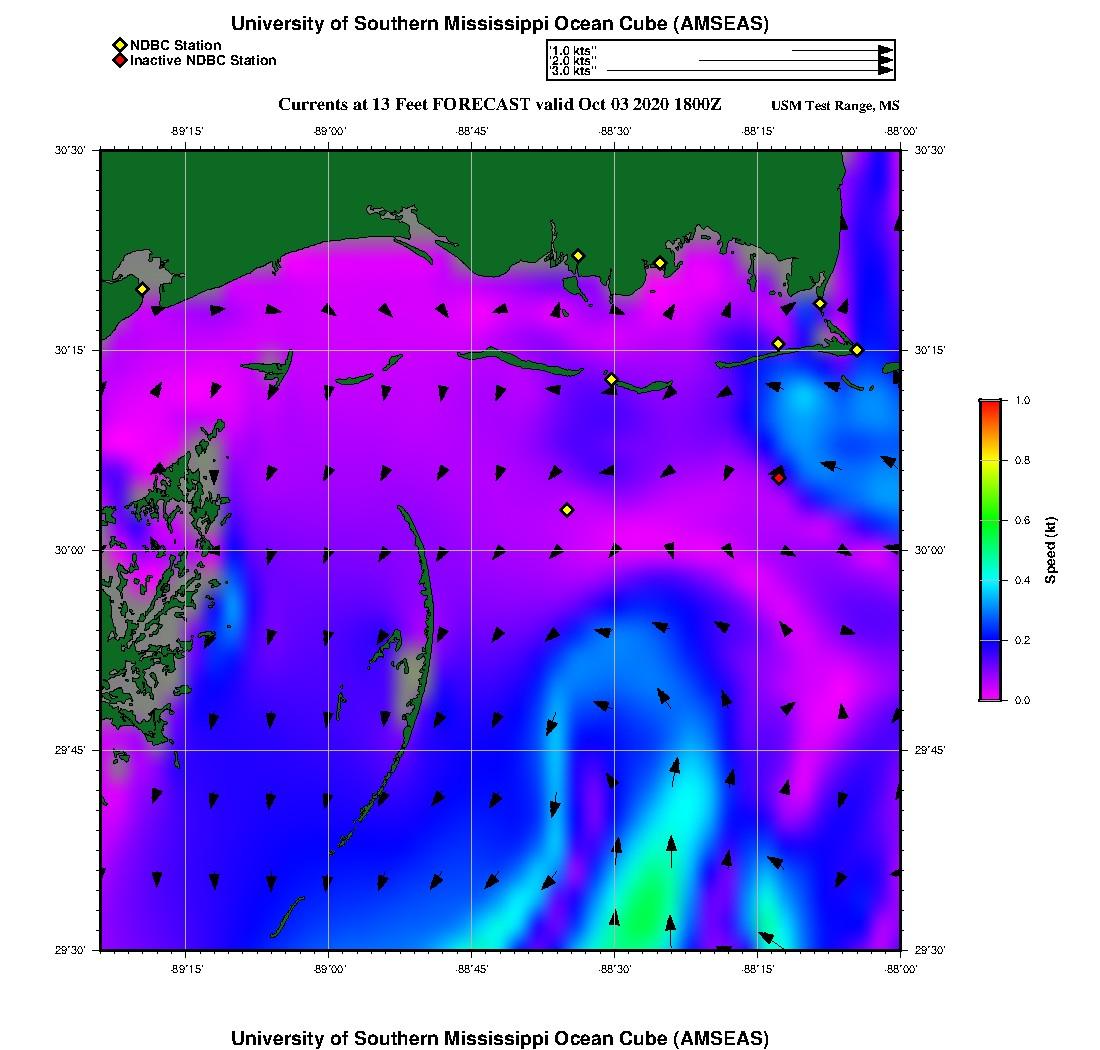The image size is (1100, 1050).
Task: Click the top -88°30' longitude label
Action: tap(615, 131)
